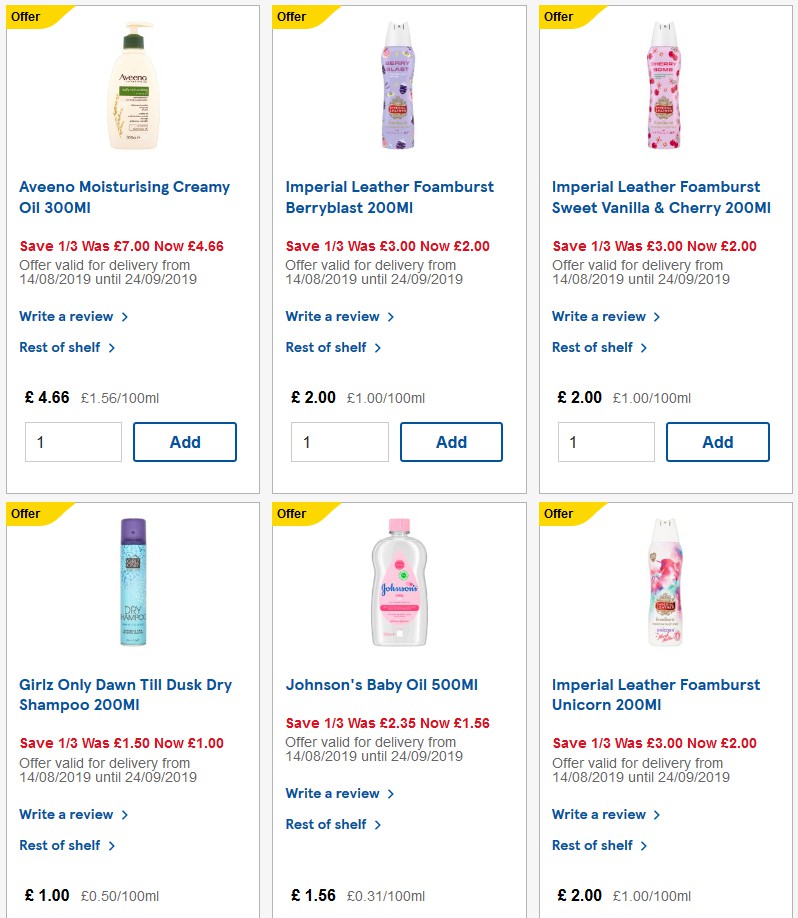
Task: Open the Girlz Only Dry Shampoo product image
Action: (x=131, y=582)
